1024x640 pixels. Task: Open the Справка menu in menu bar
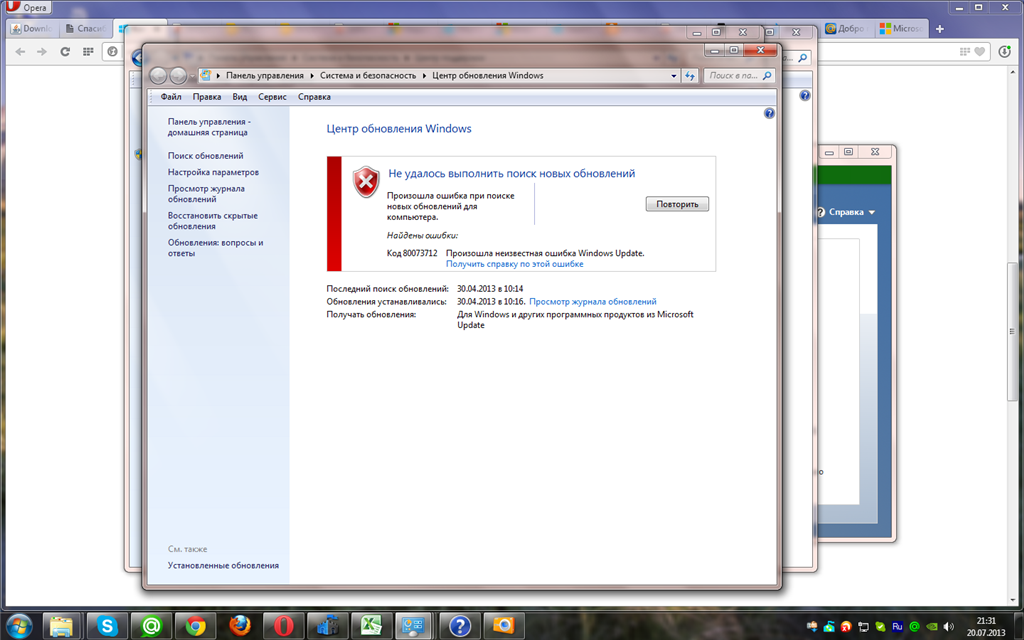tap(314, 97)
